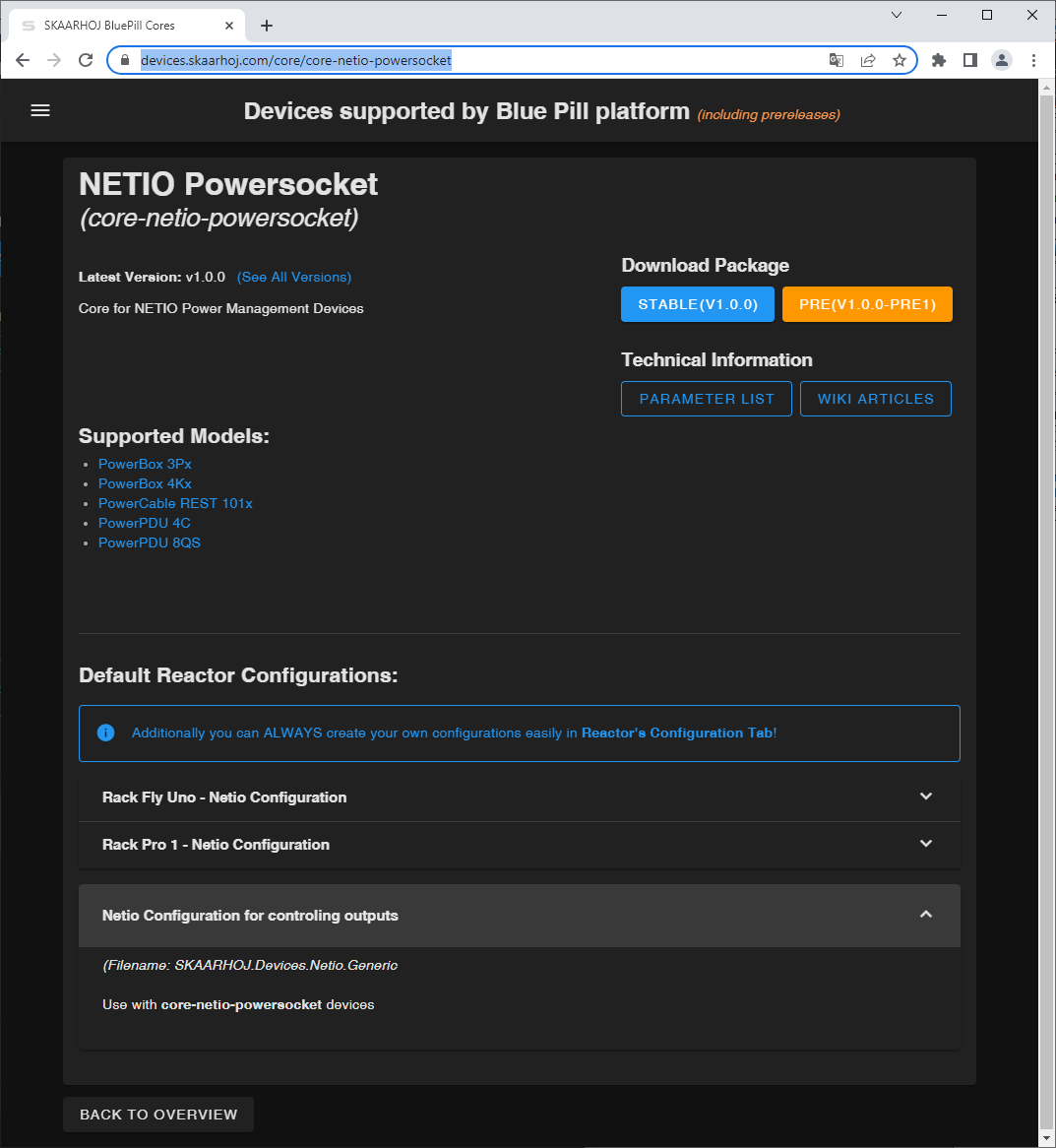Open the tab search dropdown arrow
The image size is (1056, 1148).
(897, 15)
